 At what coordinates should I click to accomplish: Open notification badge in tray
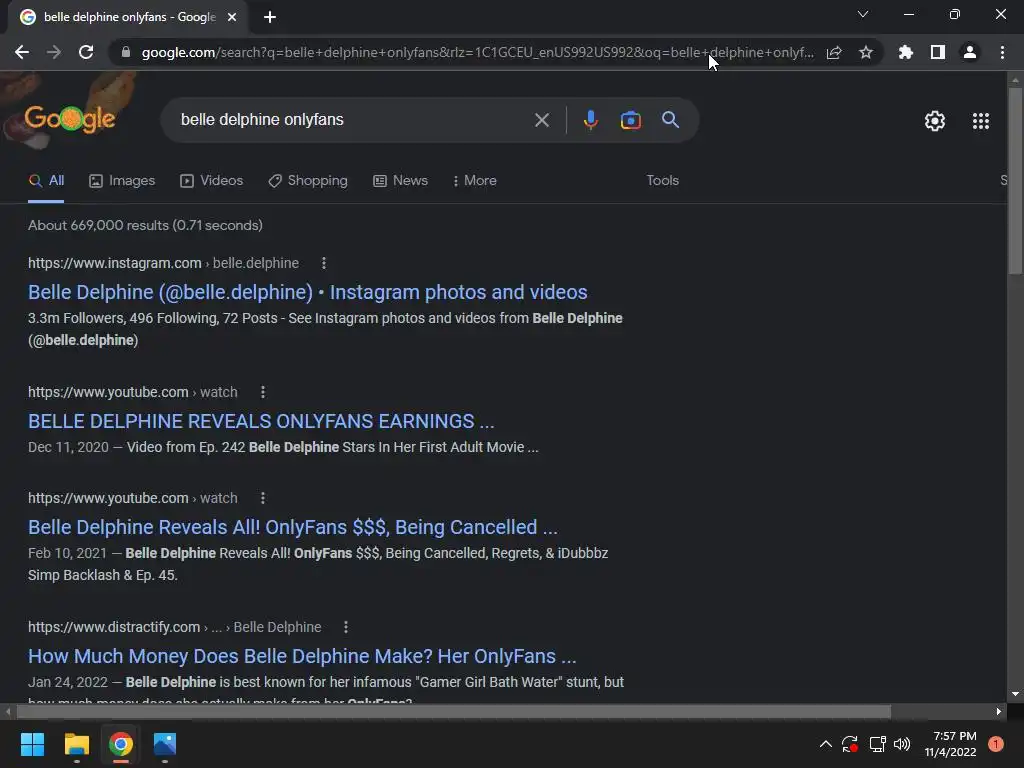(995, 744)
